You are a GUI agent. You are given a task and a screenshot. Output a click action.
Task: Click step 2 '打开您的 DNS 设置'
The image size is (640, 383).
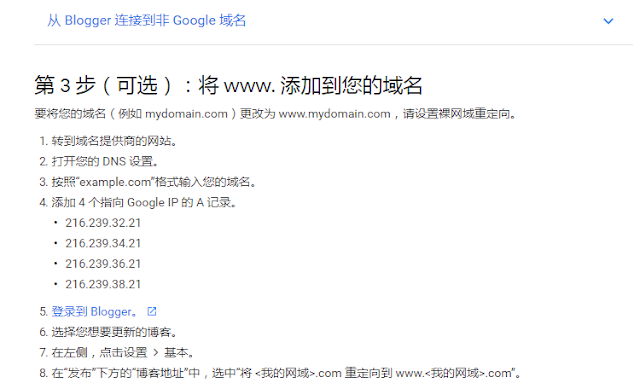105,162
